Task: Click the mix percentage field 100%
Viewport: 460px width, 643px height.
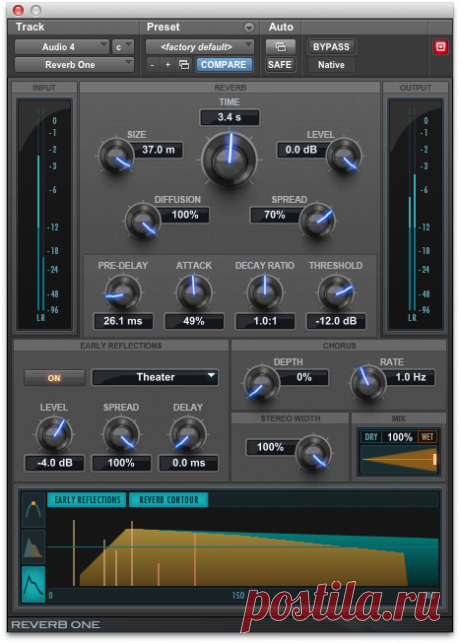Action: click(x=399, y=437)
